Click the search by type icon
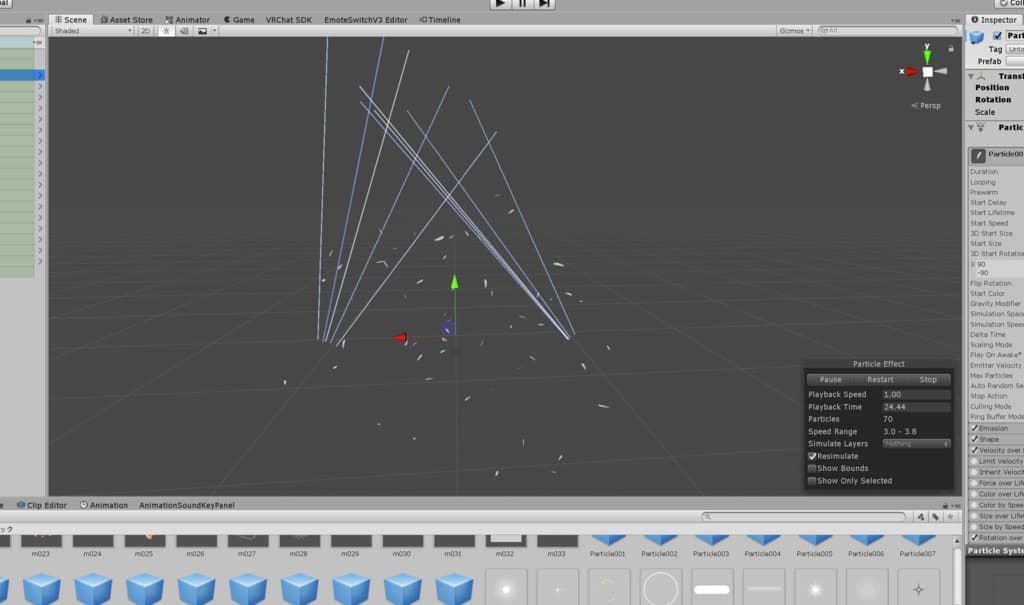Screen dimensions: 1024x605 pyautogui.click(x=921, y=517)
